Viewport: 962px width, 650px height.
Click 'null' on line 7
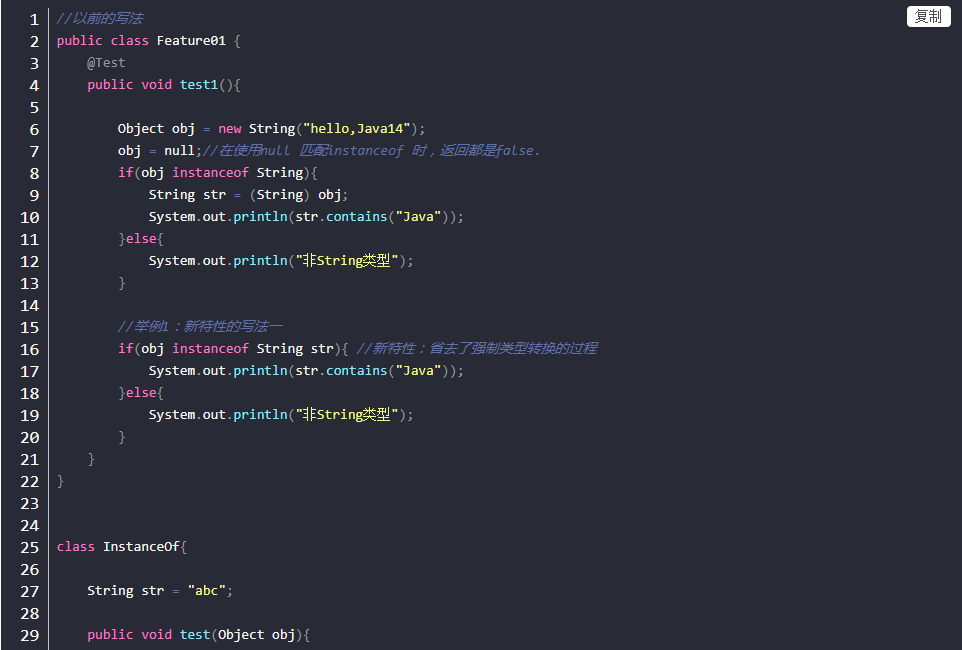(x=179, y=151)
